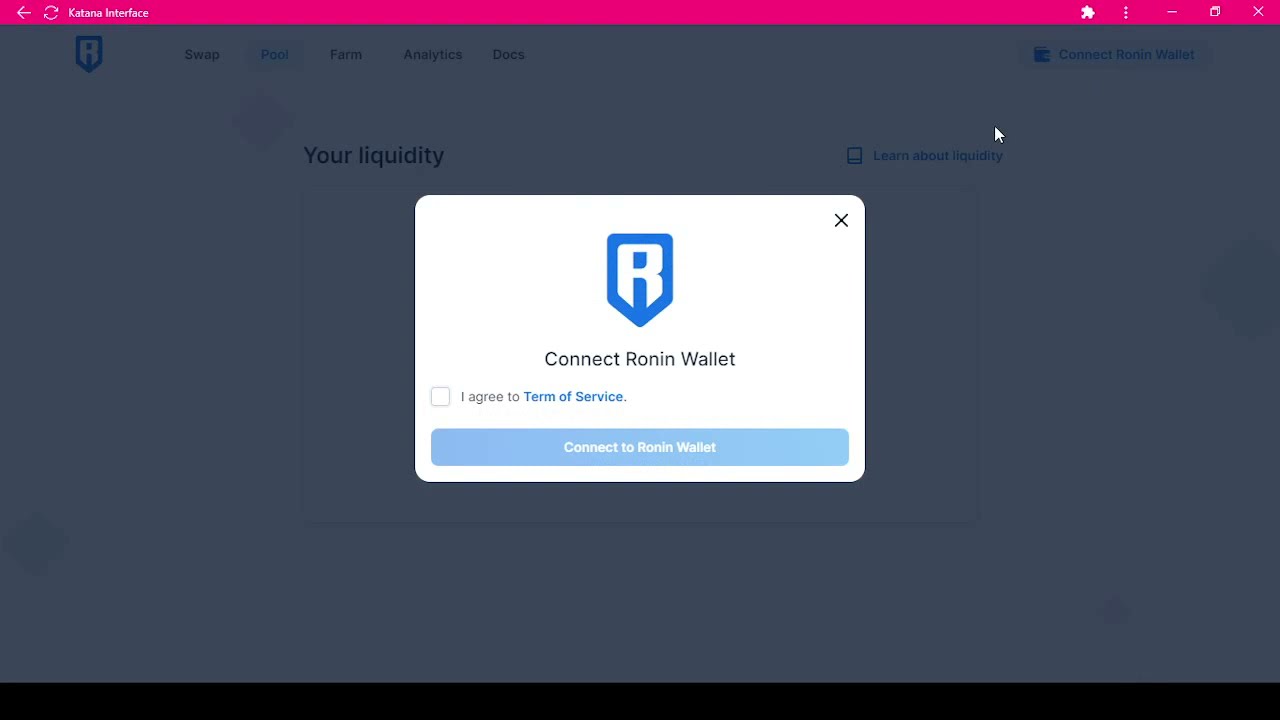Open the Docs link in navigation
The image size is (1280, 720).
[508, 55]
